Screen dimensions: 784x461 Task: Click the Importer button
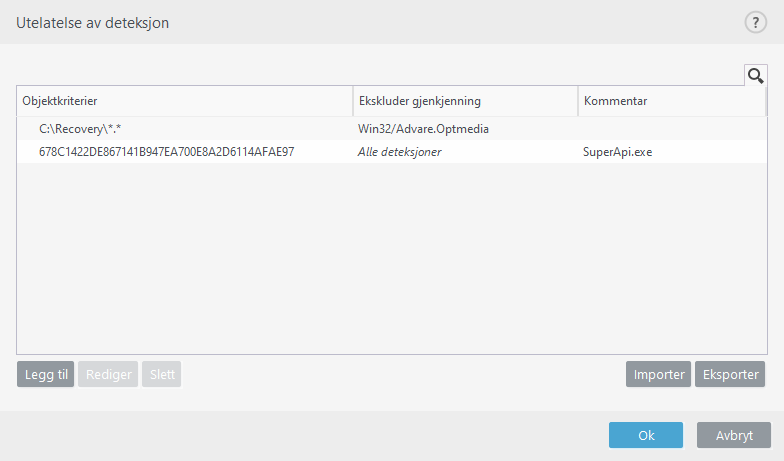point(658,374)
